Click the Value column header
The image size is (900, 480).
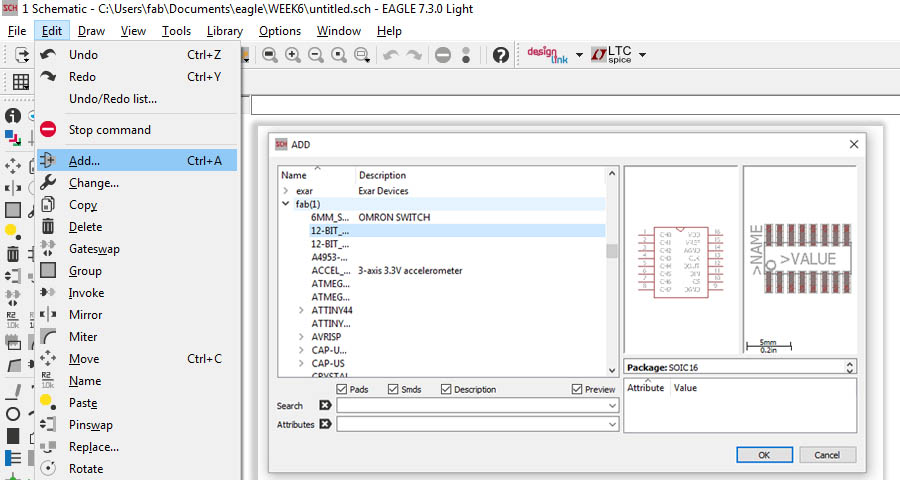[x=685, y=388]
